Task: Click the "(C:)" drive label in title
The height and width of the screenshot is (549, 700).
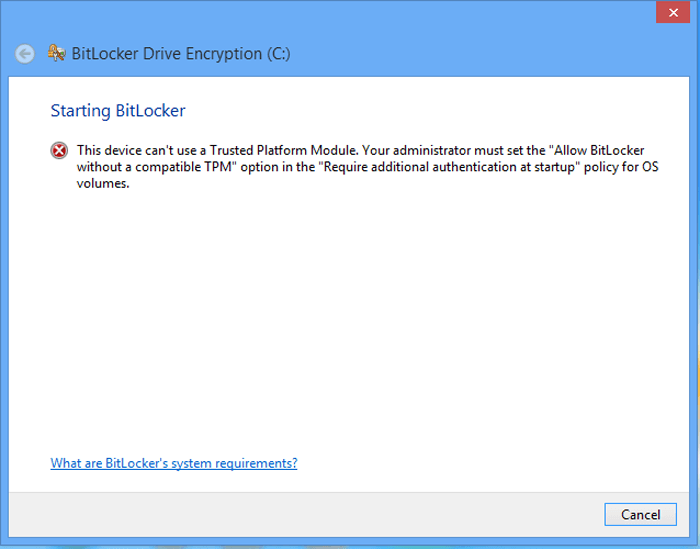Action: [271, 54]
